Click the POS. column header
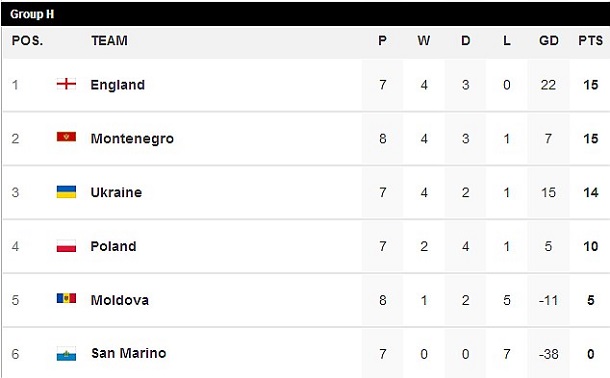Screen dimensions: 610x378 click(x=27, y=40)
